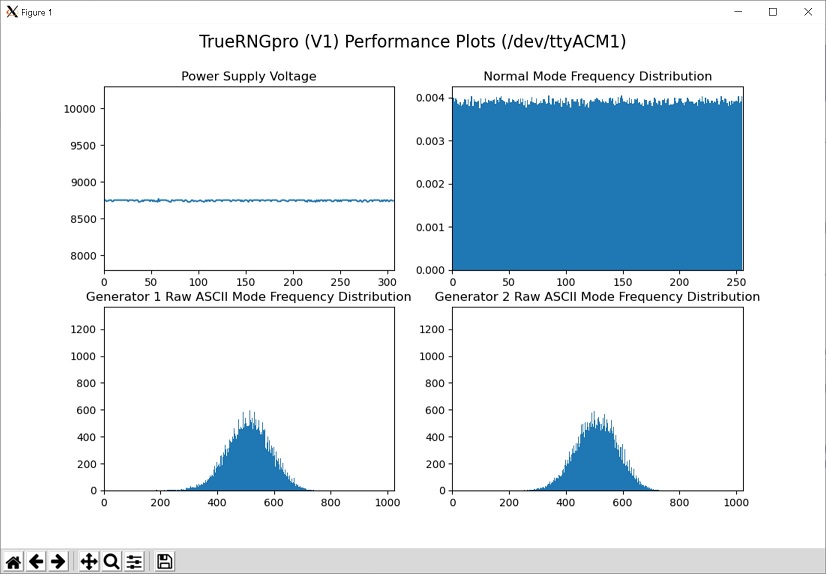Activate the Pan axes tool
Screen dimensions: 826x574
point(88,561)
